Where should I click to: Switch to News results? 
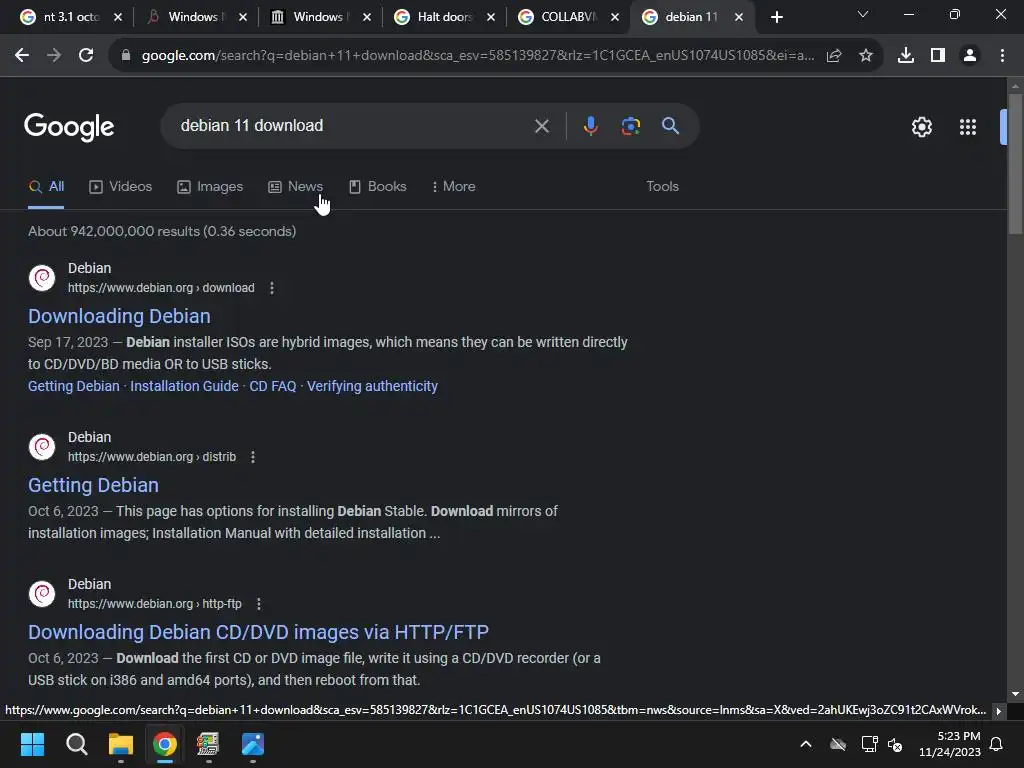click(x=296, y=187)
